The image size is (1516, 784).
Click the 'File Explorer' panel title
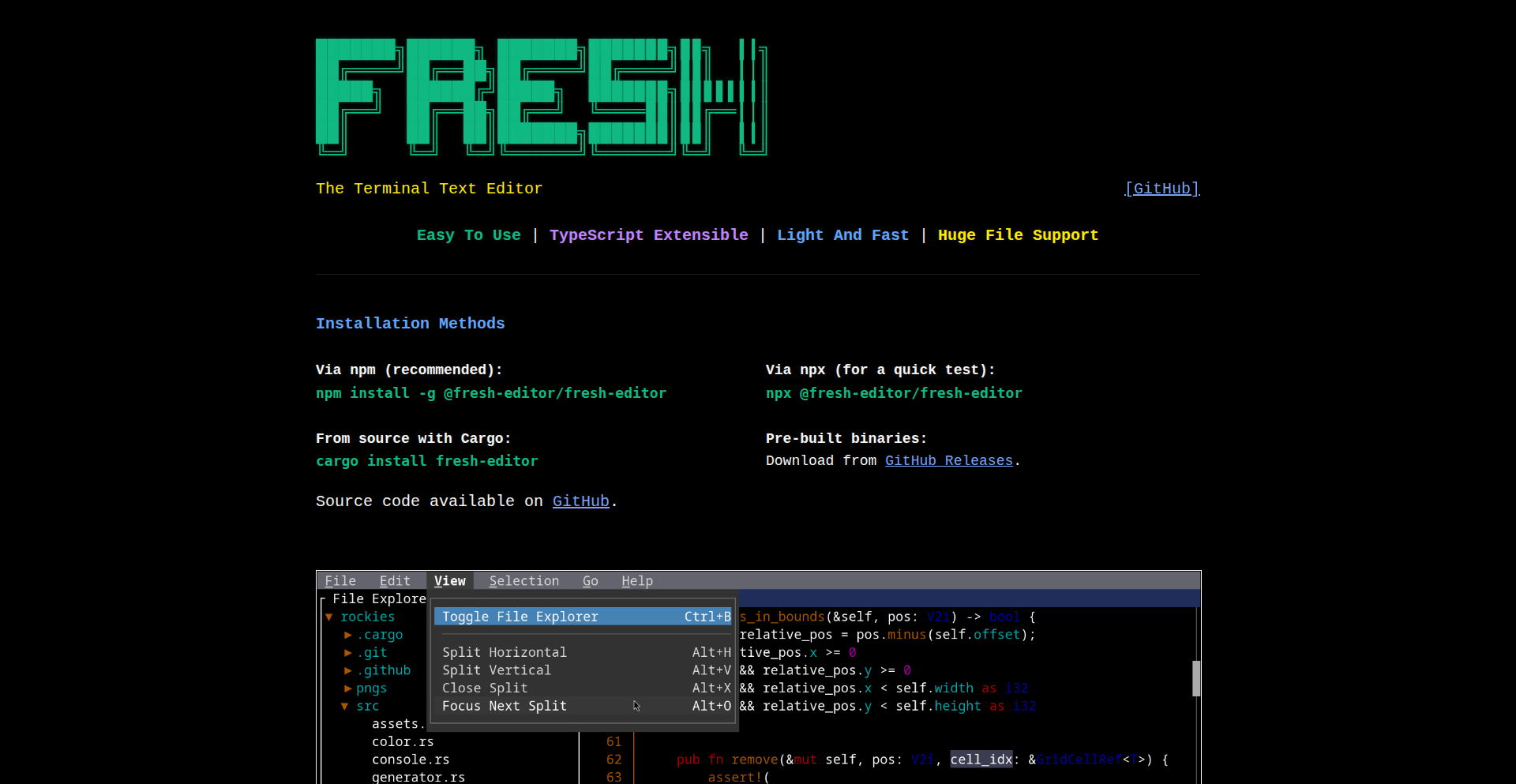[379, 599]
